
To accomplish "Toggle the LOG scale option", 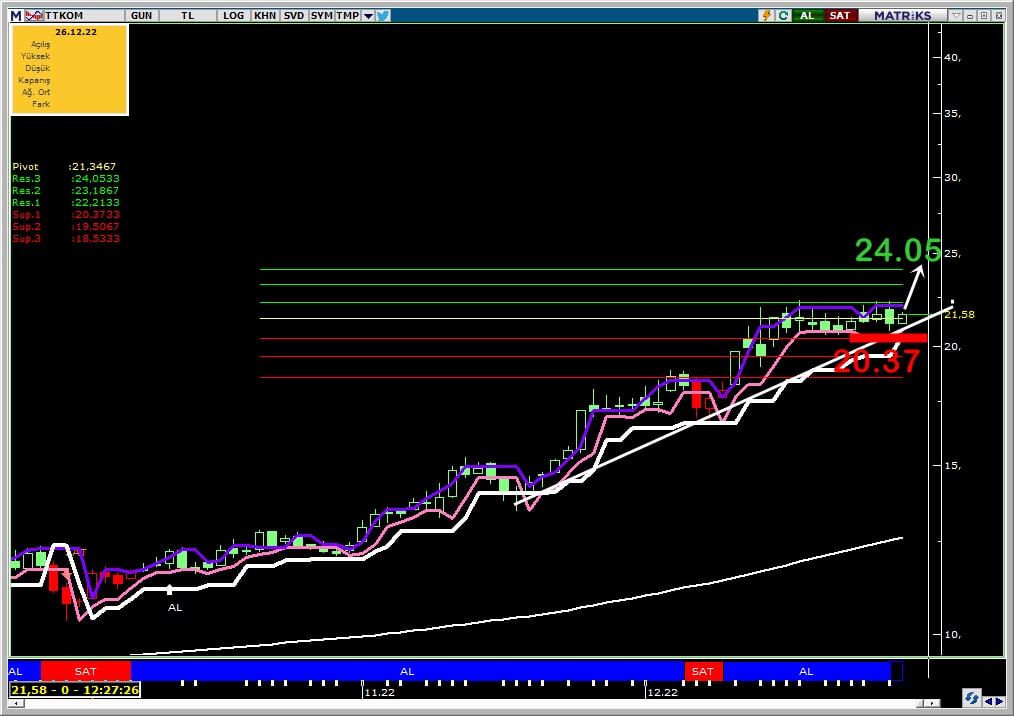I will (233, 15).
